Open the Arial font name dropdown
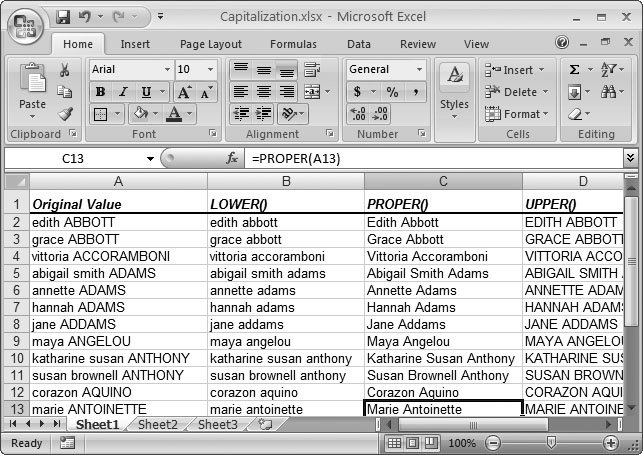The image size is (643, 455). tap(167, 69)
